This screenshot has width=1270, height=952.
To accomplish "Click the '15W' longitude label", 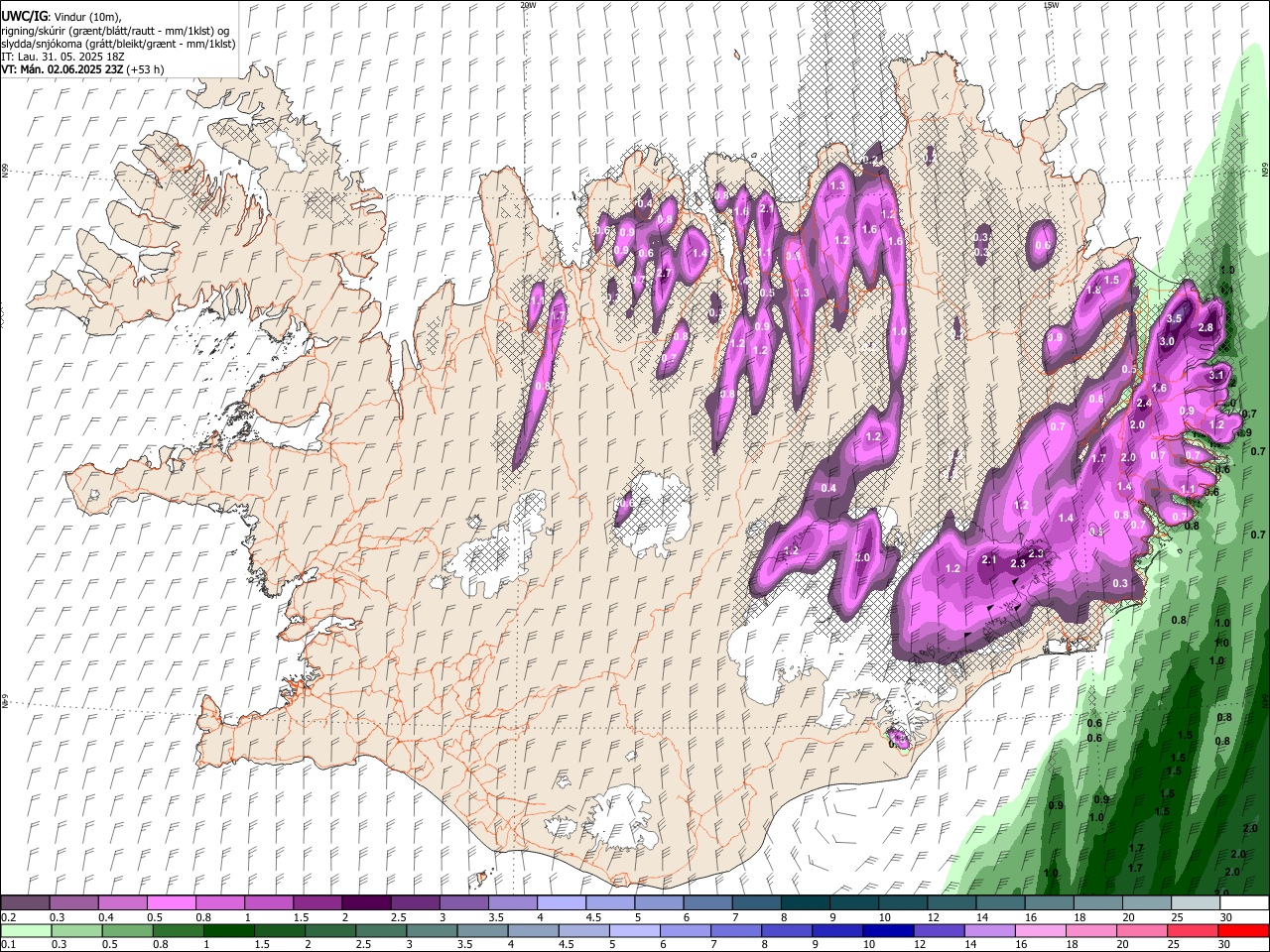I will (1051, 5).
